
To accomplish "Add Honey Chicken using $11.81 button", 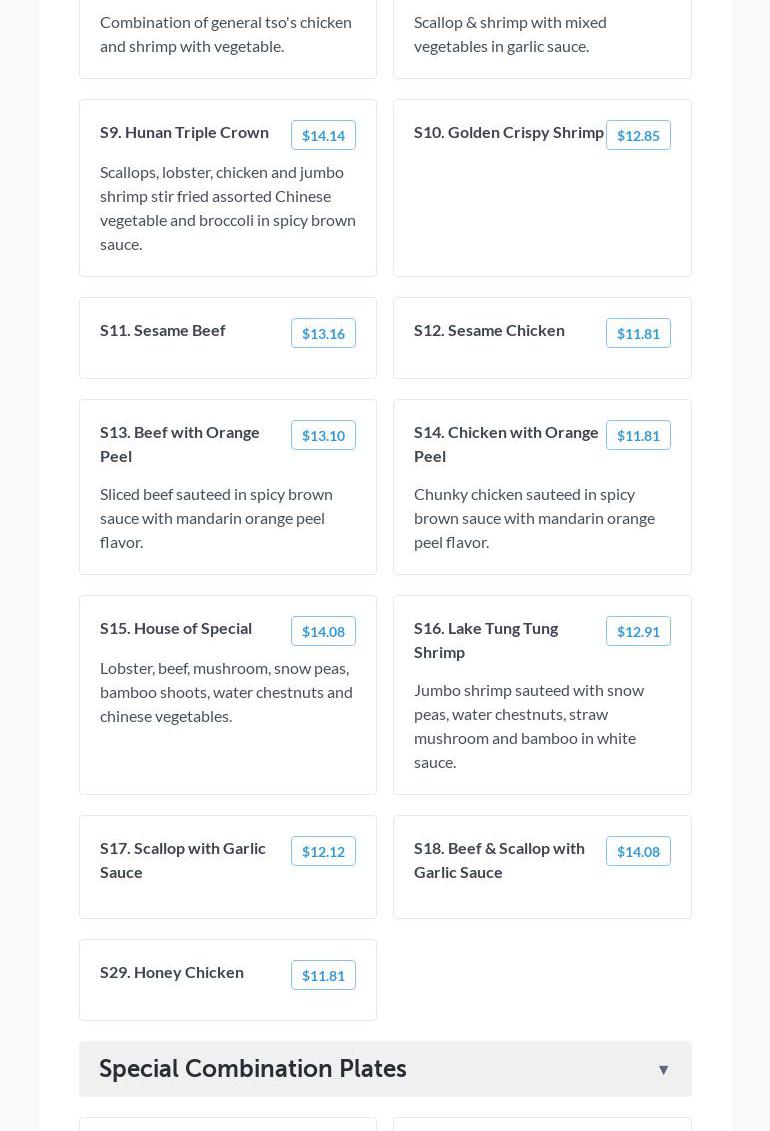I will coord(323,976).
